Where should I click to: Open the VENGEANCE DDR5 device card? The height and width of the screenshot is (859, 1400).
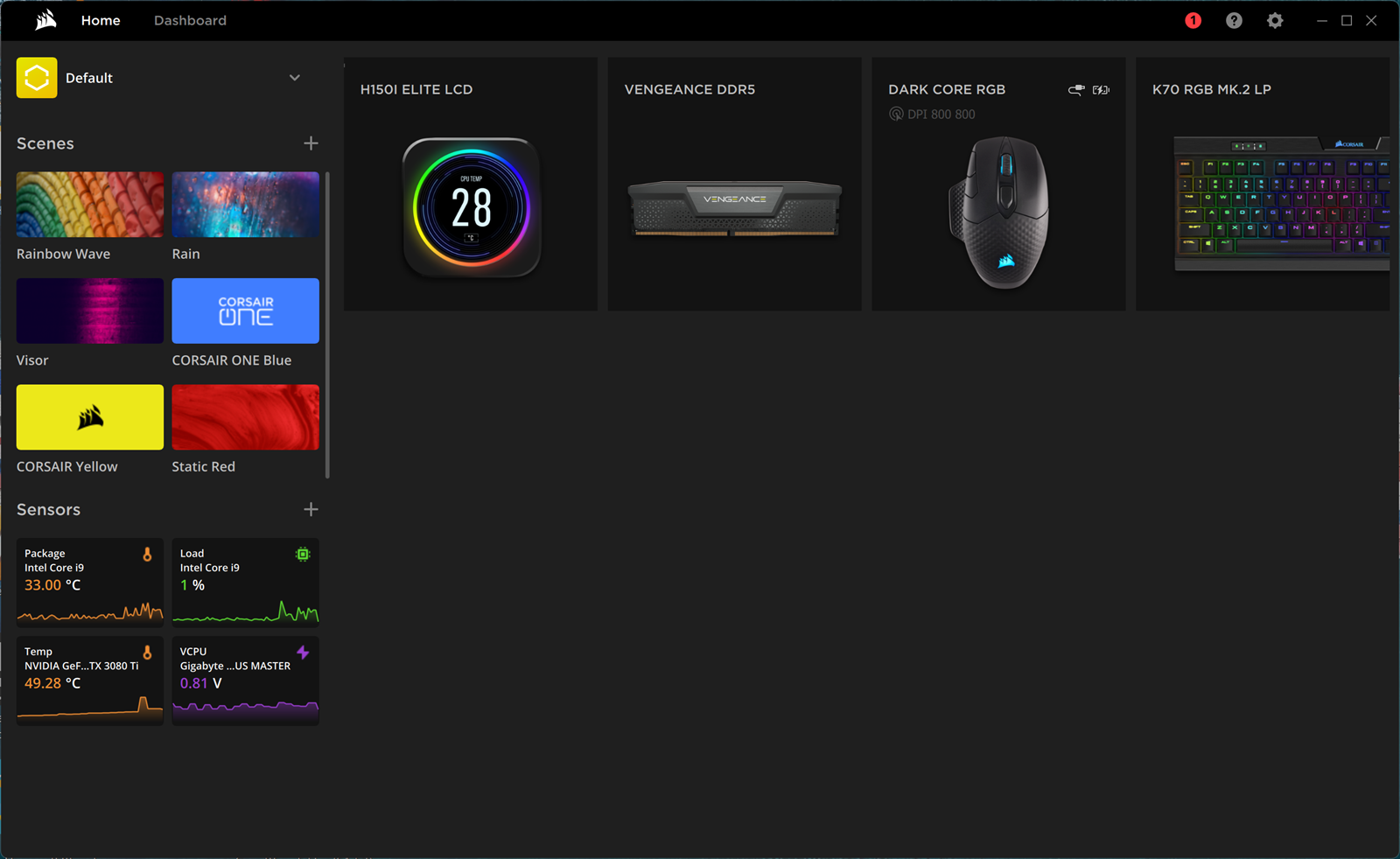(x=735, y=185)
